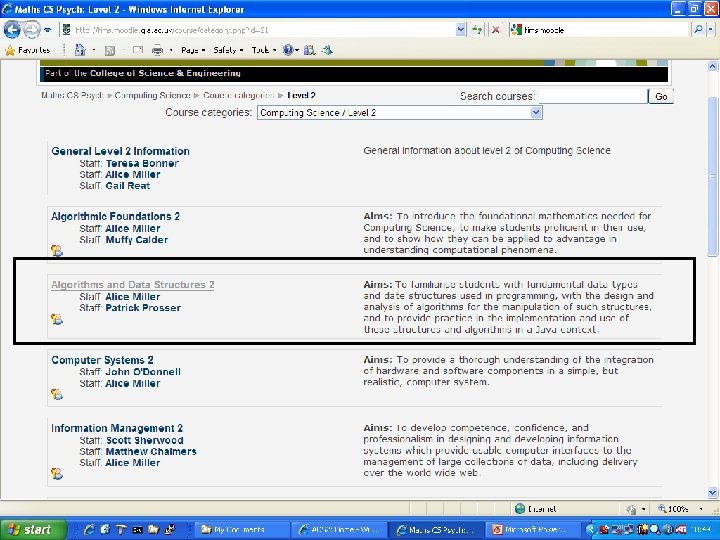Viewport: 720px width, 540px height.
Task: Click the RSS feeds icon
Action: coord(110,51)
